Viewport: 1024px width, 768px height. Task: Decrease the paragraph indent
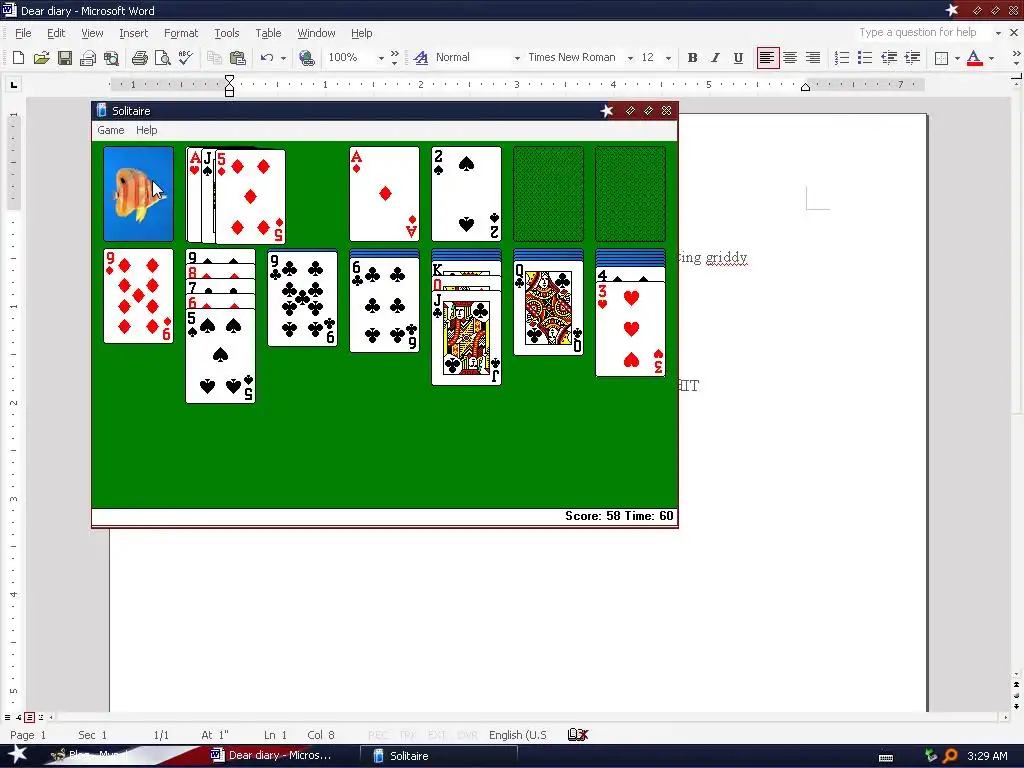click(x=889, y=57)
